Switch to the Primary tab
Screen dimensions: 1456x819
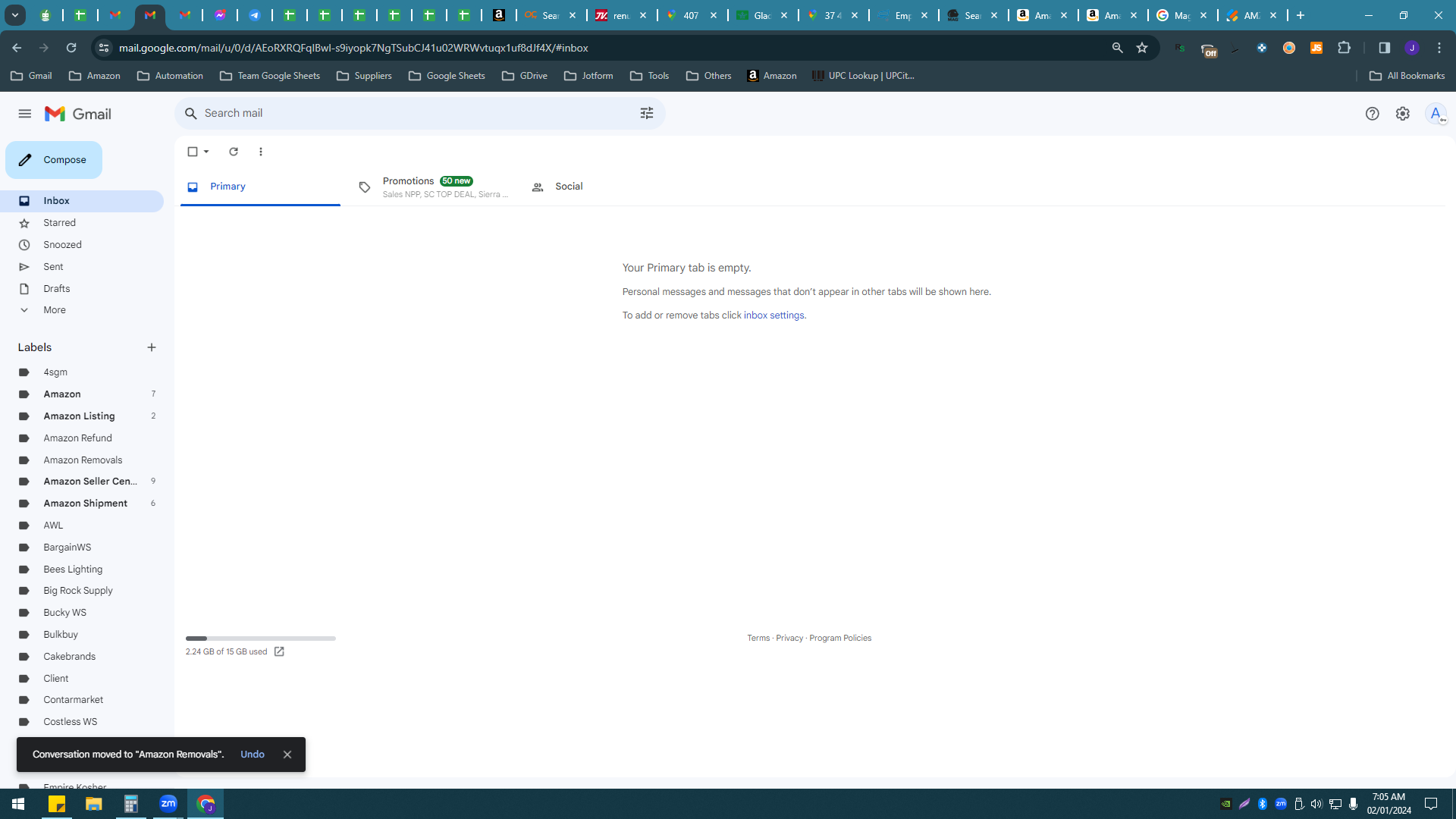coord(260,187)
